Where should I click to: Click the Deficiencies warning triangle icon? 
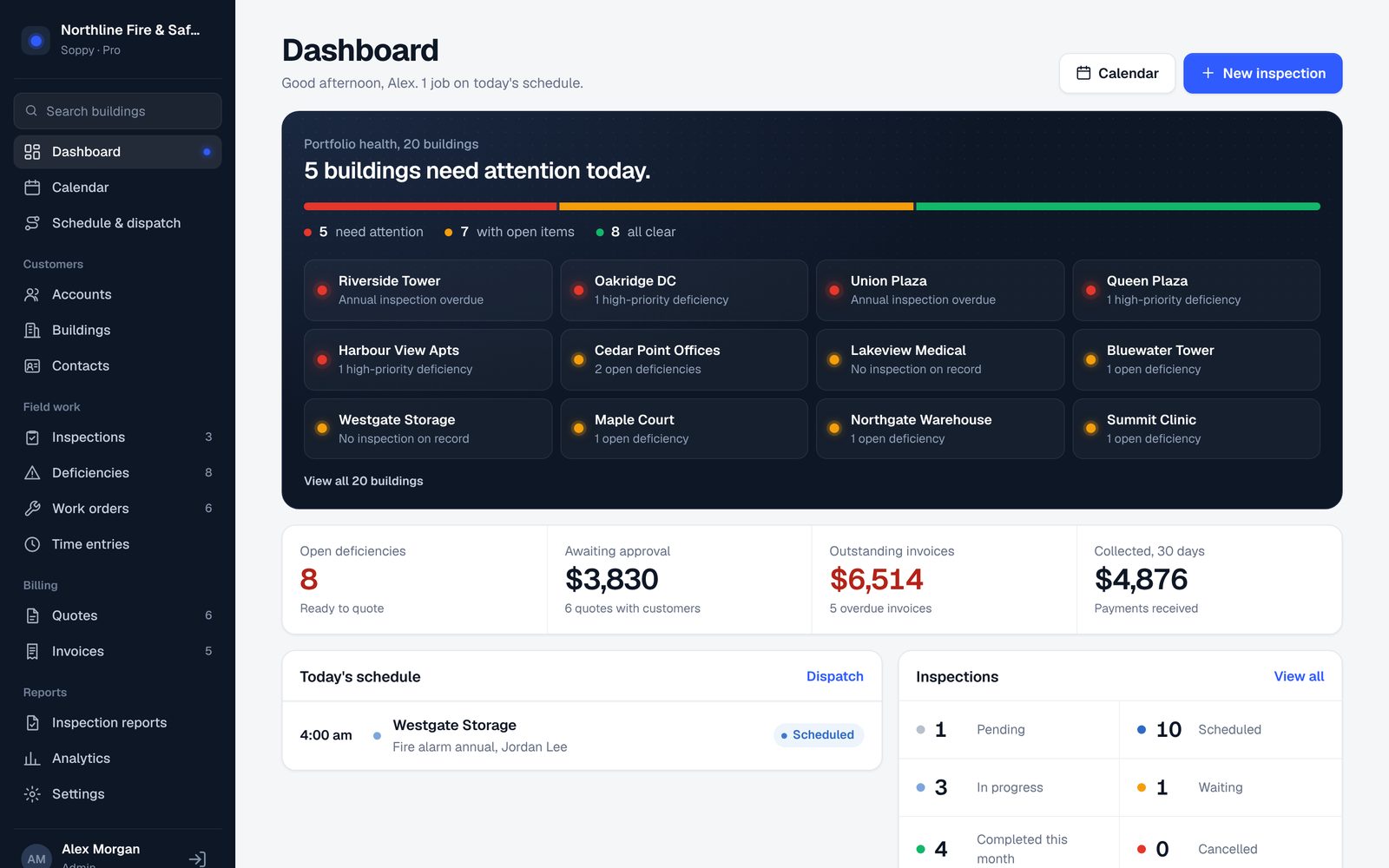(x=32, y=473)
